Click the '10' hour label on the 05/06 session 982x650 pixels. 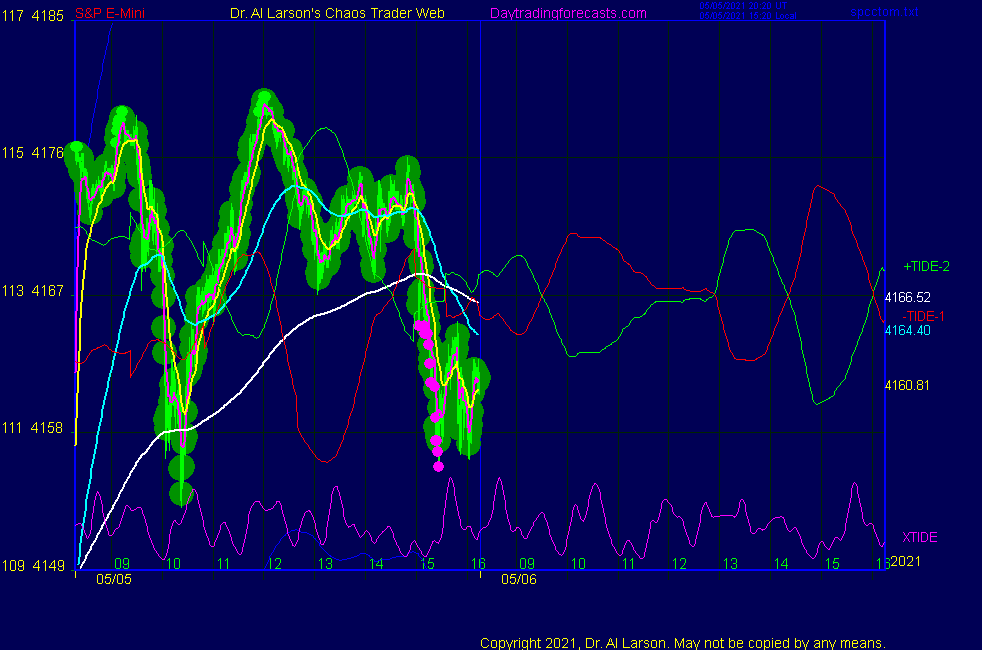pos(578,564)
